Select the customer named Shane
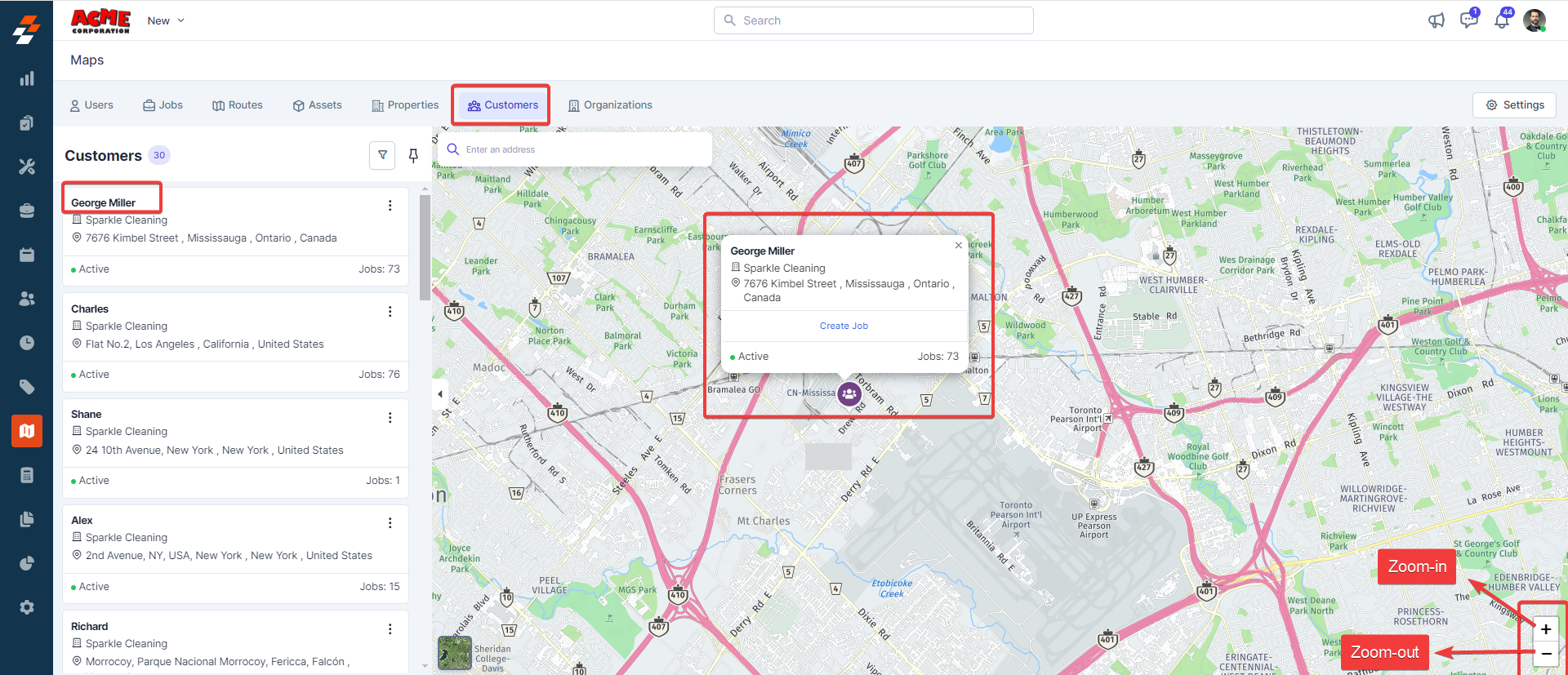 (x=87, y=415)
